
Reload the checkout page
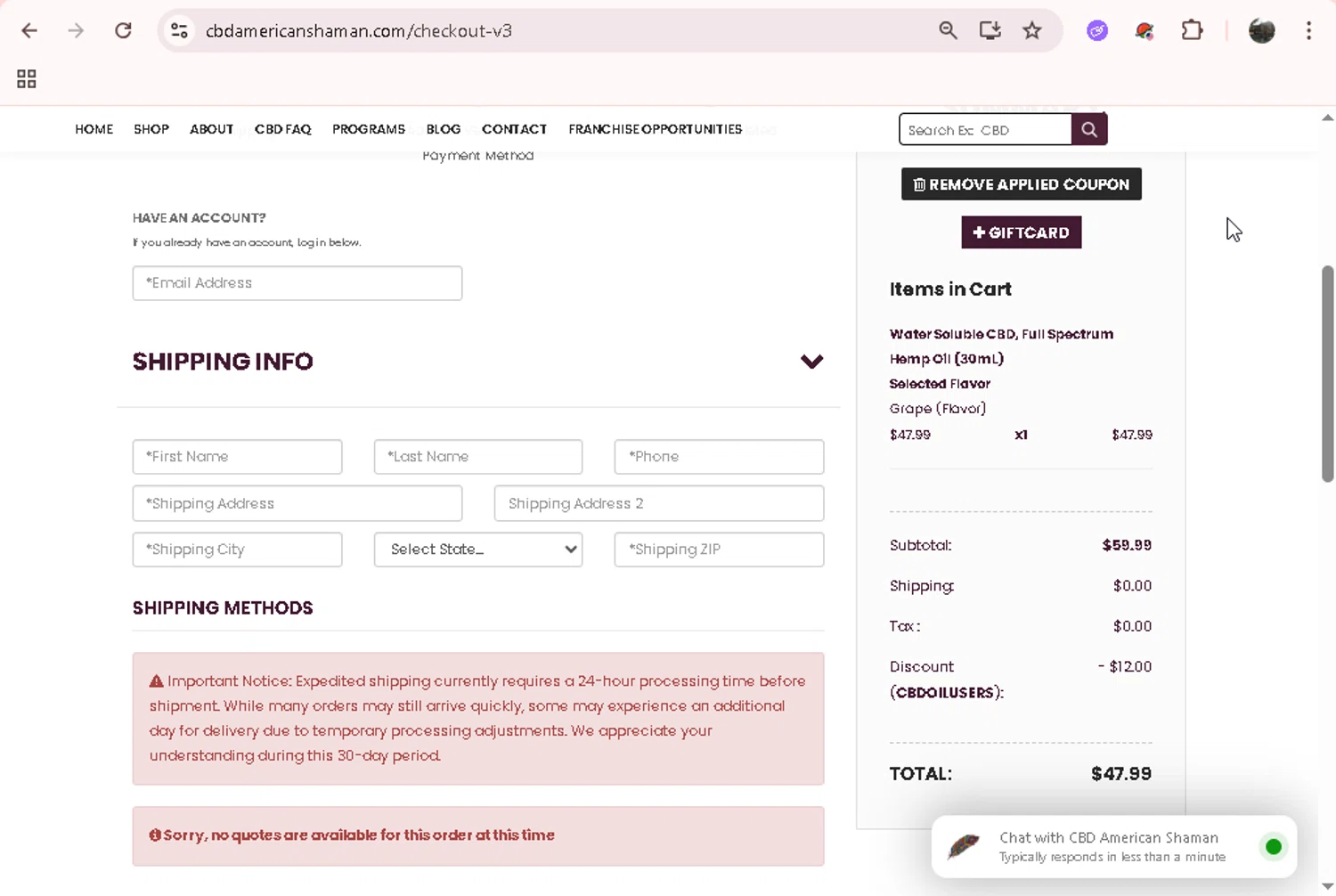coord(123,30)
